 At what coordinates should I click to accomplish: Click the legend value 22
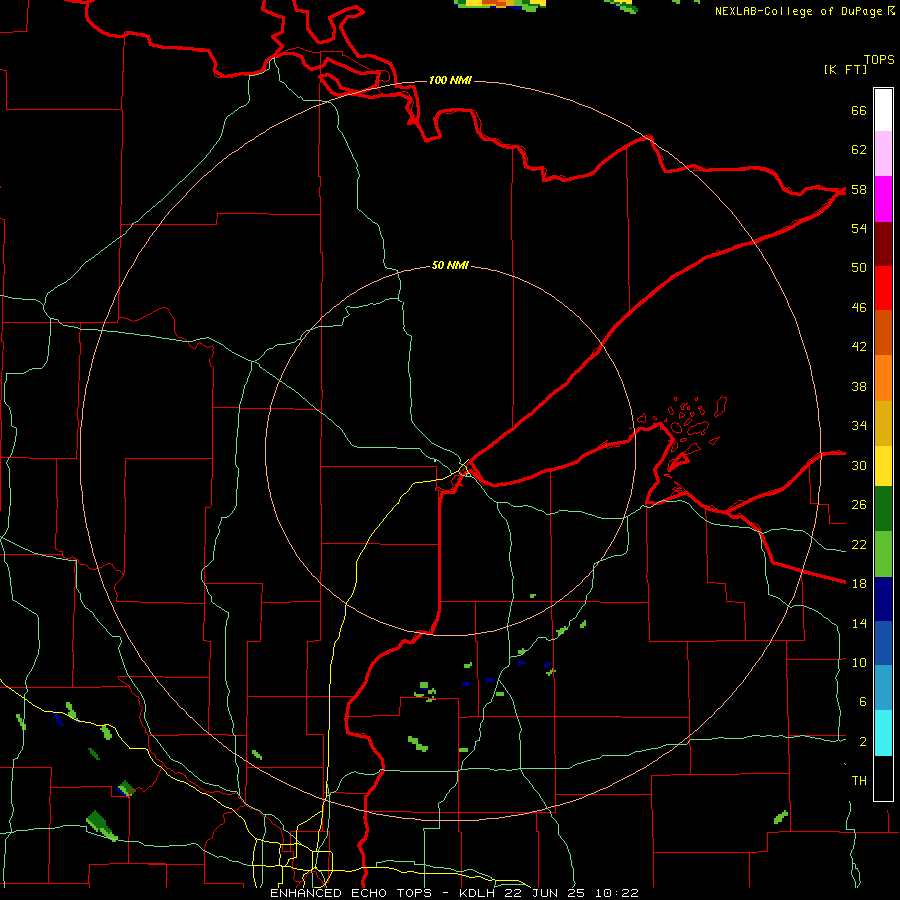(x=859, y=544)
